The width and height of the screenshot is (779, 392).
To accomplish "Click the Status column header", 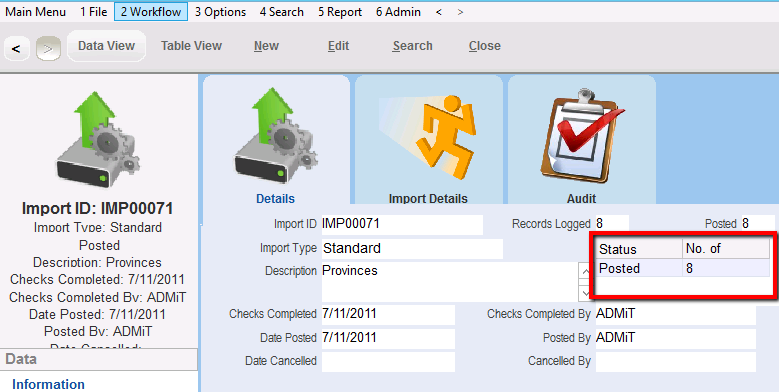I will [x=639, y=249].
